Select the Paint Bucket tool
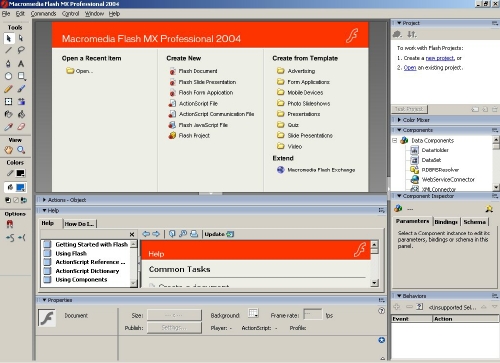This screenshot has width=500, height=363. [21, 114]
